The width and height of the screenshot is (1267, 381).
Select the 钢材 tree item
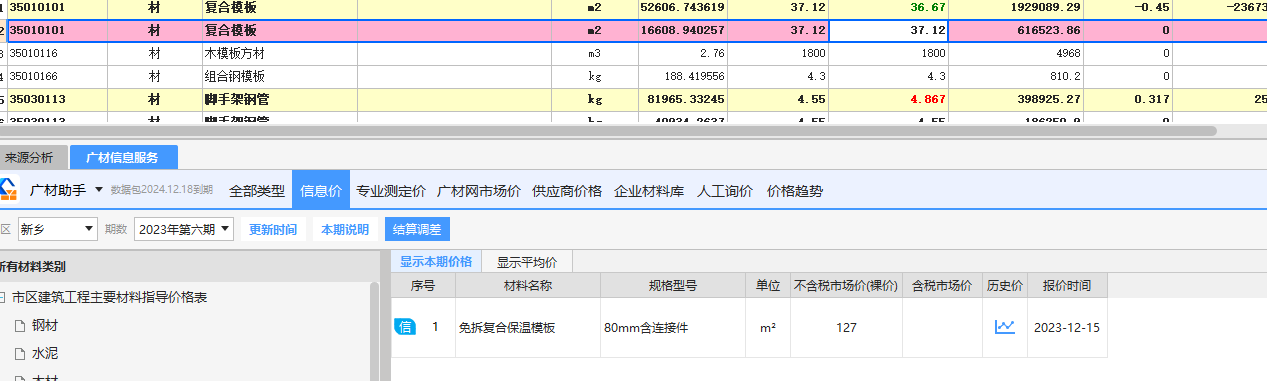[46, 325]
